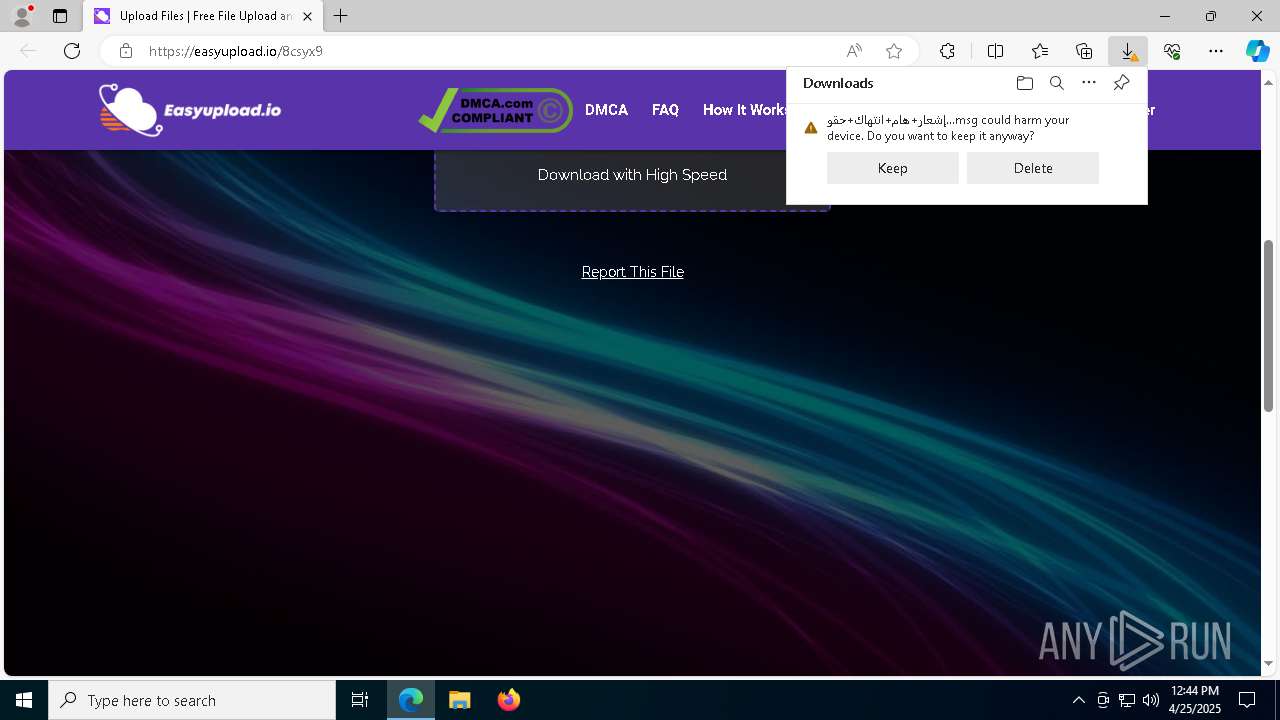Screen dimensions: 1280x720
Task: Add page to favorites star icon
Action: 894,51
